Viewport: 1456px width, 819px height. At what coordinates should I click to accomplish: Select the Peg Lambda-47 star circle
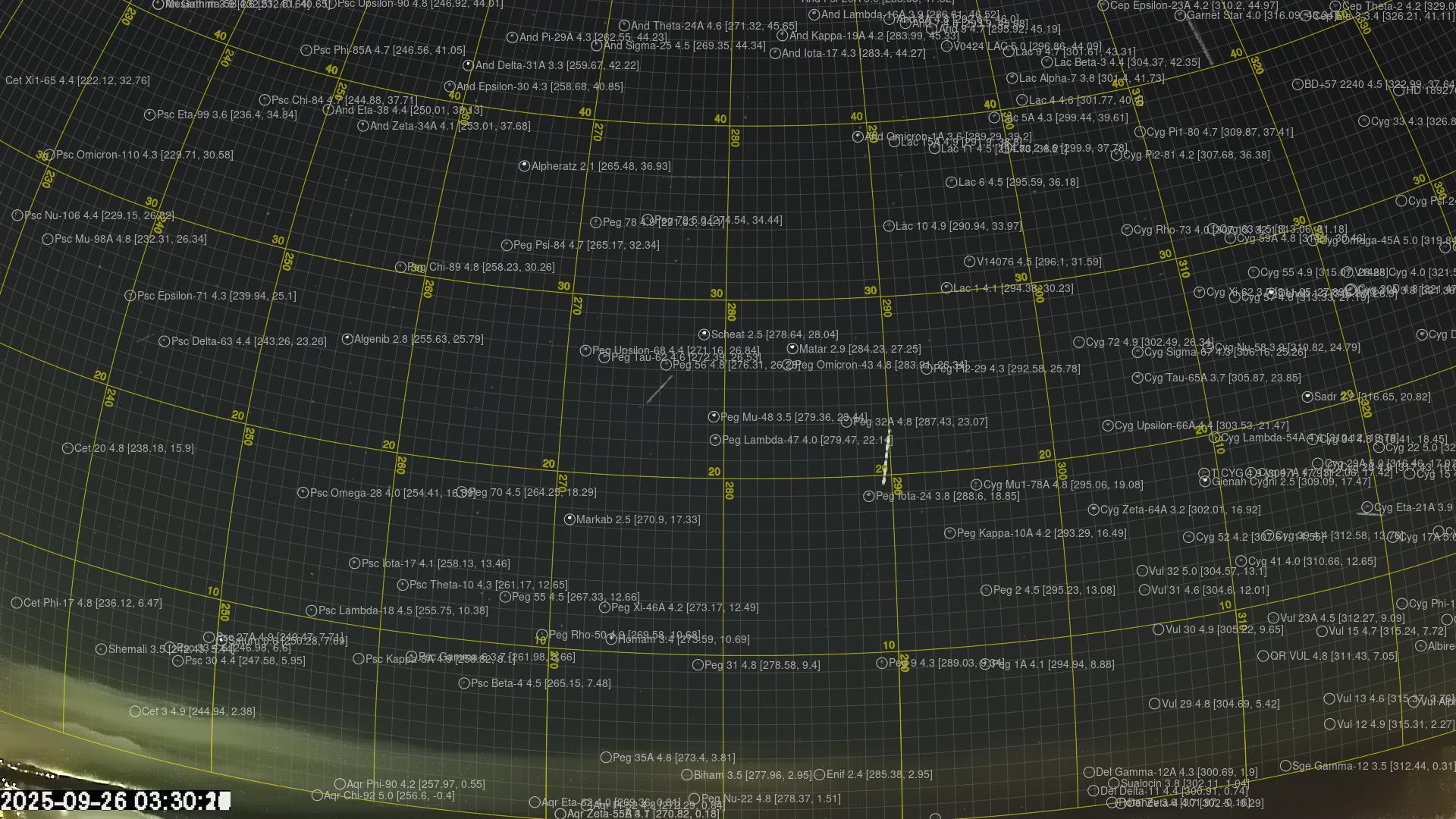(x=715, y=440)
